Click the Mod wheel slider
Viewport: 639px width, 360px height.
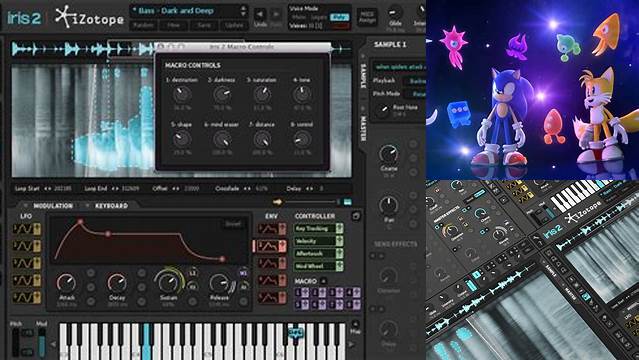[42, 342]
